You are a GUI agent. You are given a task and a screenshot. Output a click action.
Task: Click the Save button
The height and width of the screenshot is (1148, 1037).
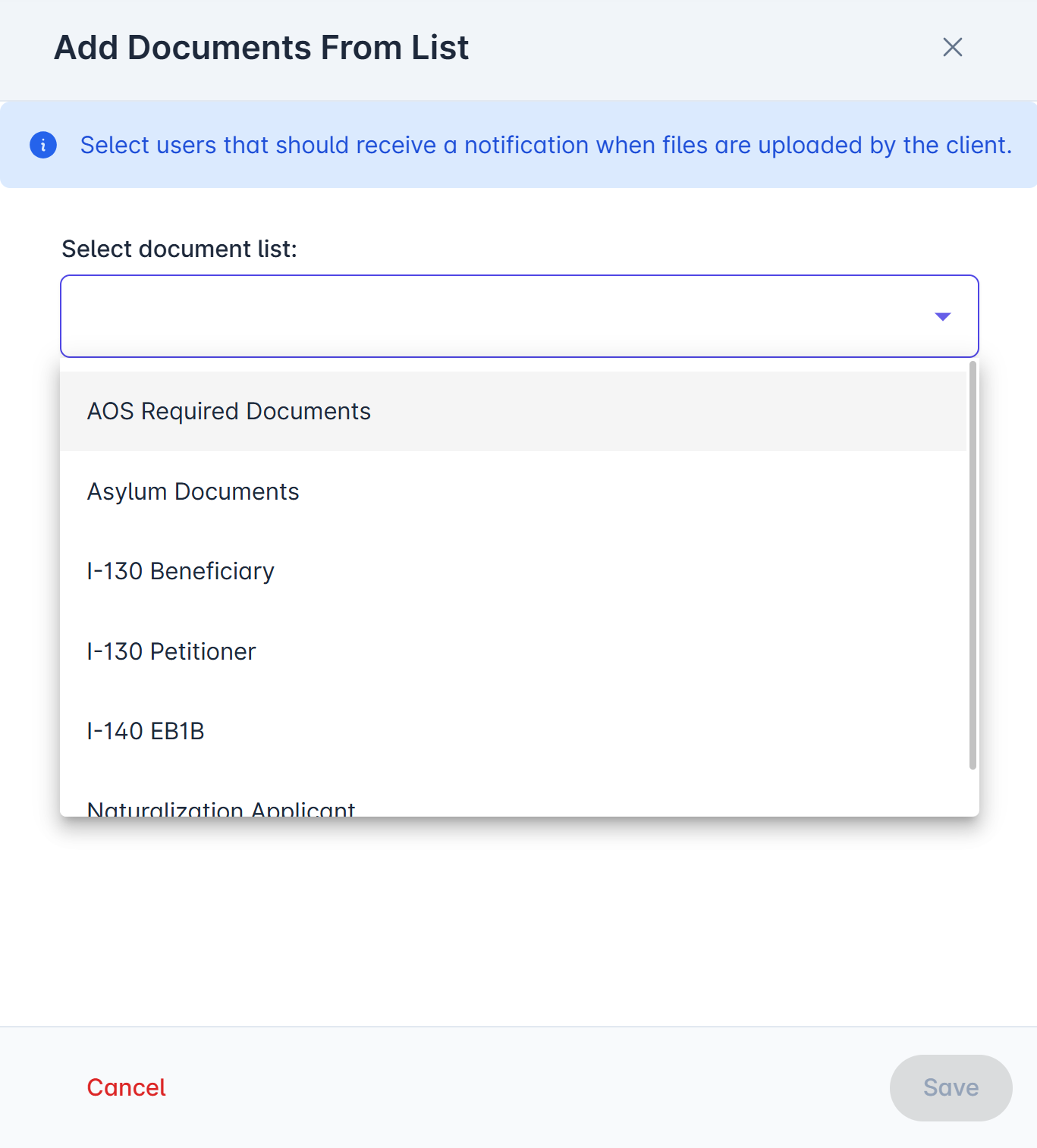coord(951,1088)
